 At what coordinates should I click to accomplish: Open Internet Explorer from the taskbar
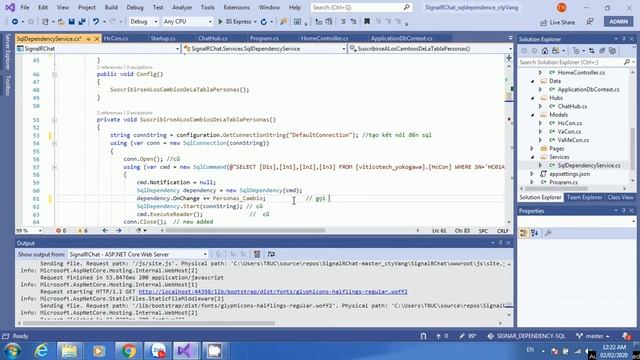coord(41,351)
